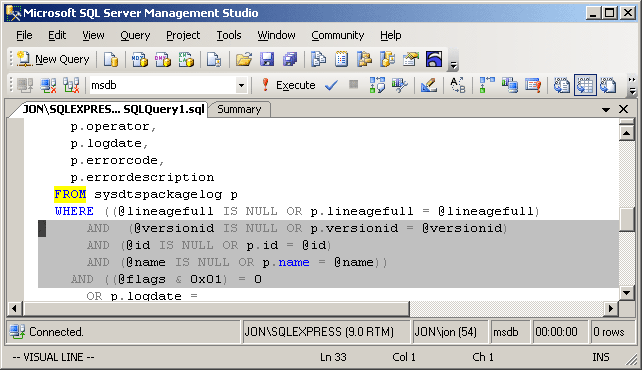
Task: Open the View menu
Action: coord(93,36)
